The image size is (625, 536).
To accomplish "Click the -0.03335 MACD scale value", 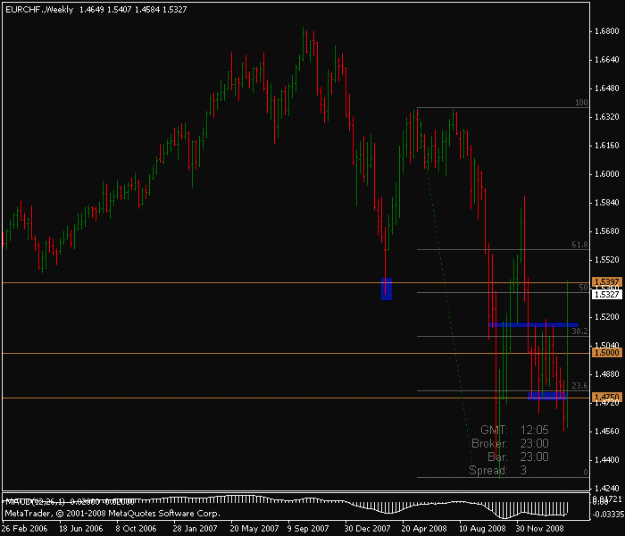I will pyautogui.click(x=608, y=514).
